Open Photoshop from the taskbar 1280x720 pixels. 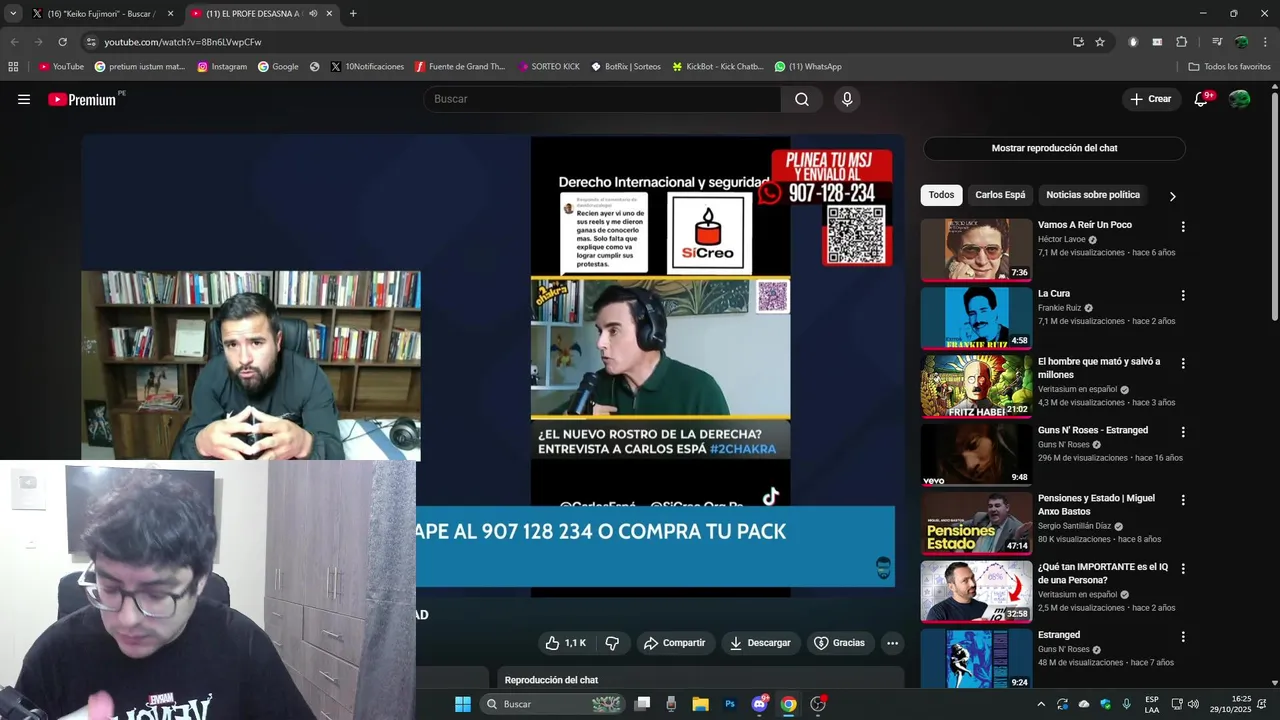coord(730,704)
